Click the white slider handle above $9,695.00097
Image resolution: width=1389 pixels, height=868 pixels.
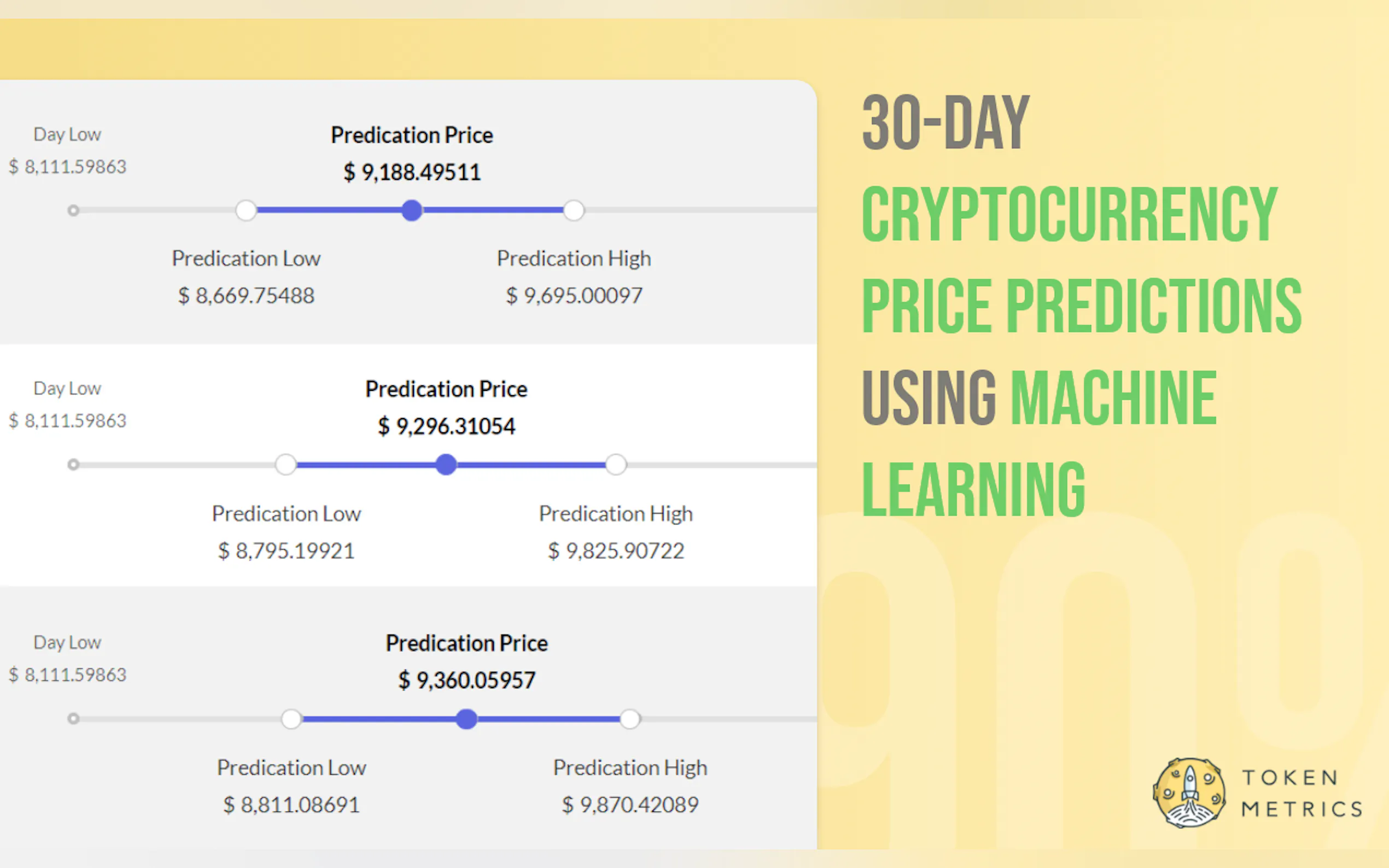[x=574, y=210]
